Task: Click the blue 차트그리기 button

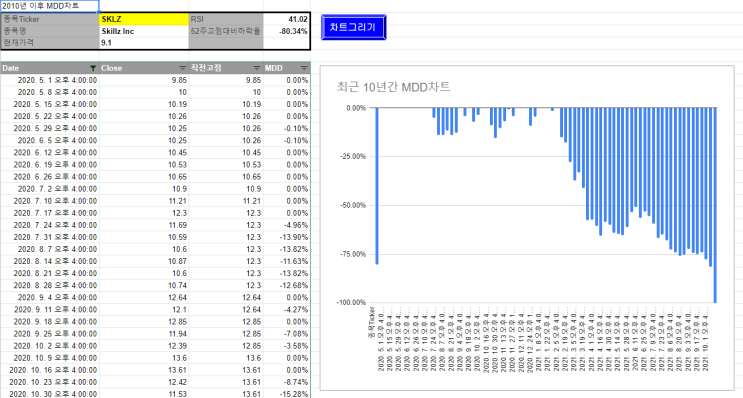Action: pos(353,27)
